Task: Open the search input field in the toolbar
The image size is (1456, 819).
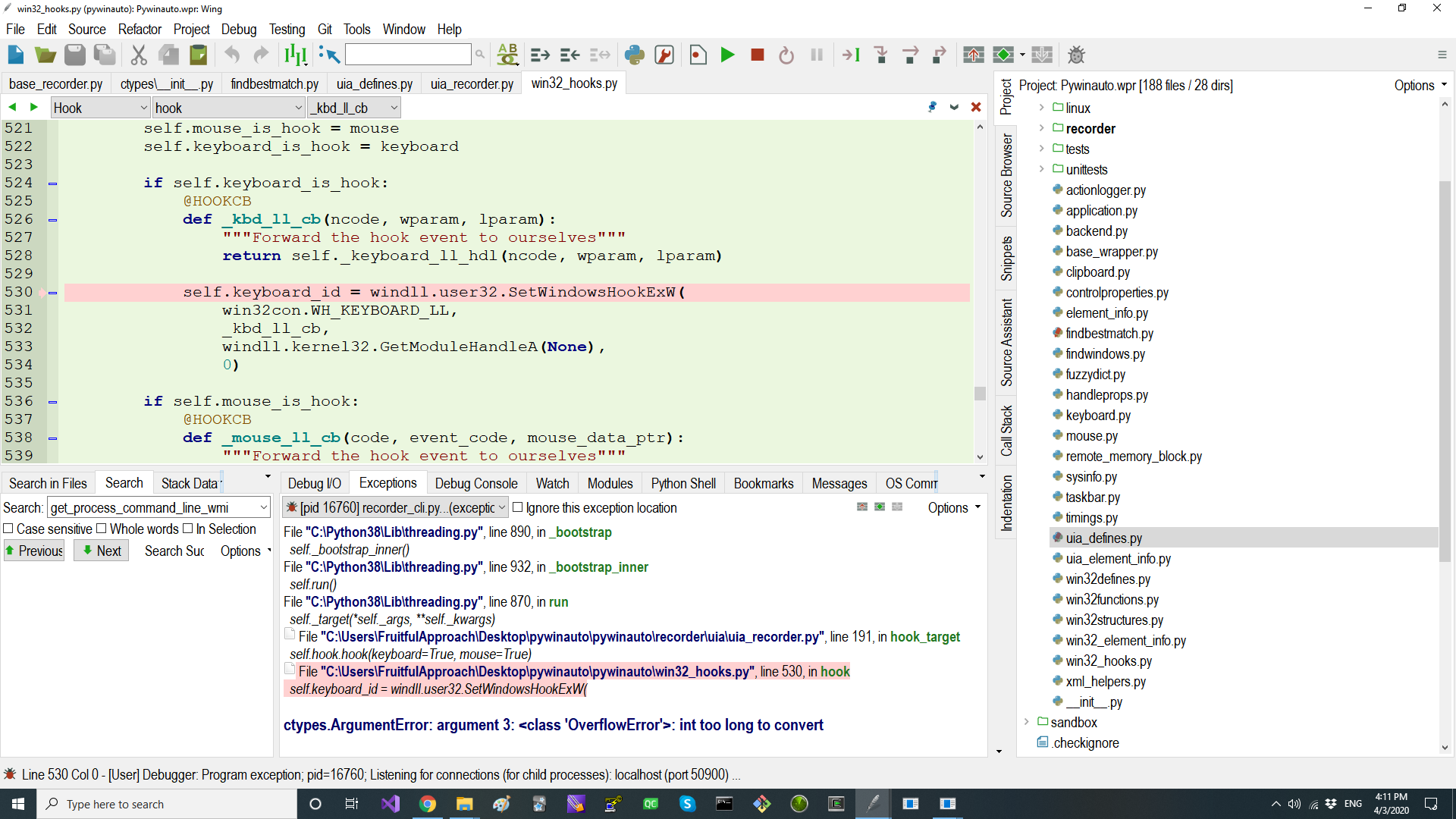Action: point(407,54)
